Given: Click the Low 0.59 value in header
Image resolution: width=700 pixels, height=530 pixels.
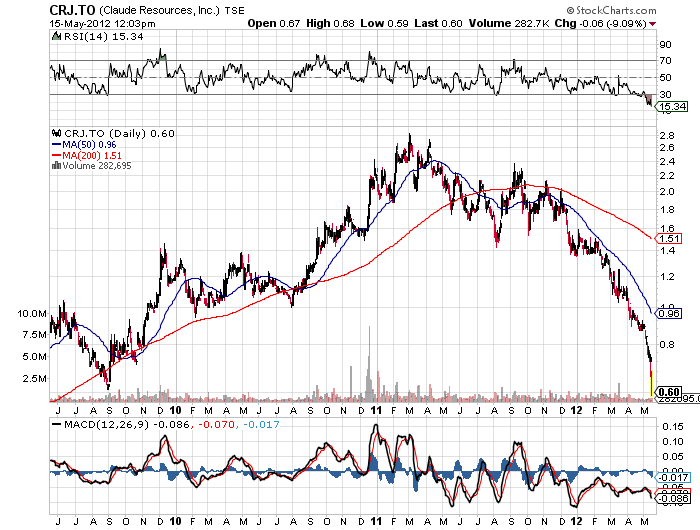Looking at the screenshot, I should click(x=384, y=23).
